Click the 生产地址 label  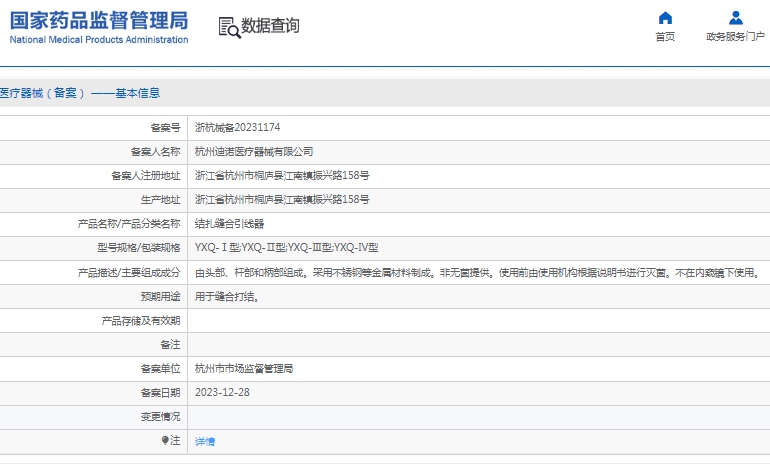(161, 200)
